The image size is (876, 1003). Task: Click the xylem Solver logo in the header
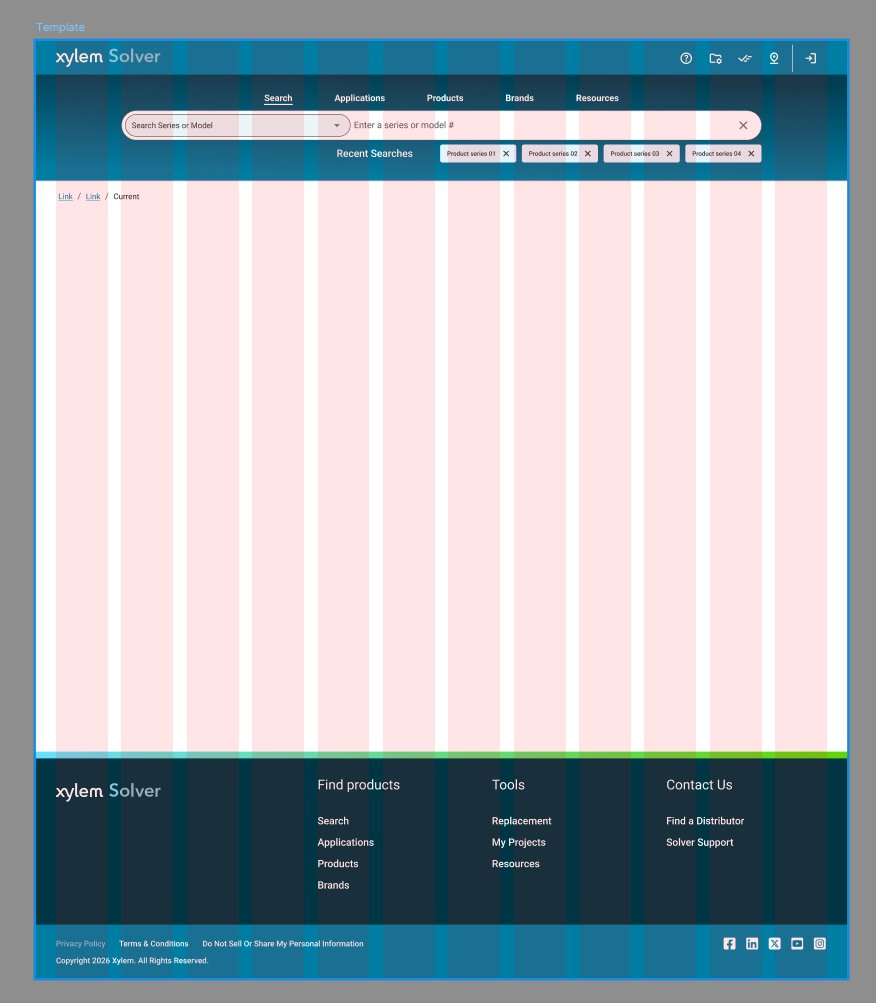click(108, 57)
